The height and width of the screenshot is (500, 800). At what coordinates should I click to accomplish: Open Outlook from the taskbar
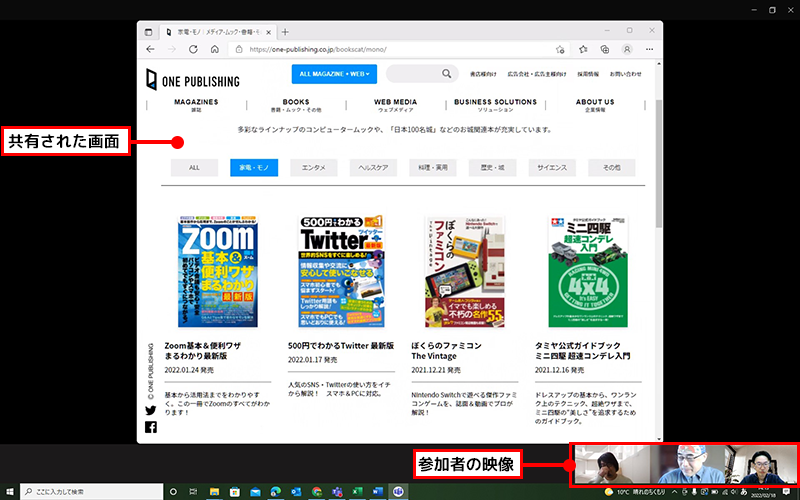point(296,491)
